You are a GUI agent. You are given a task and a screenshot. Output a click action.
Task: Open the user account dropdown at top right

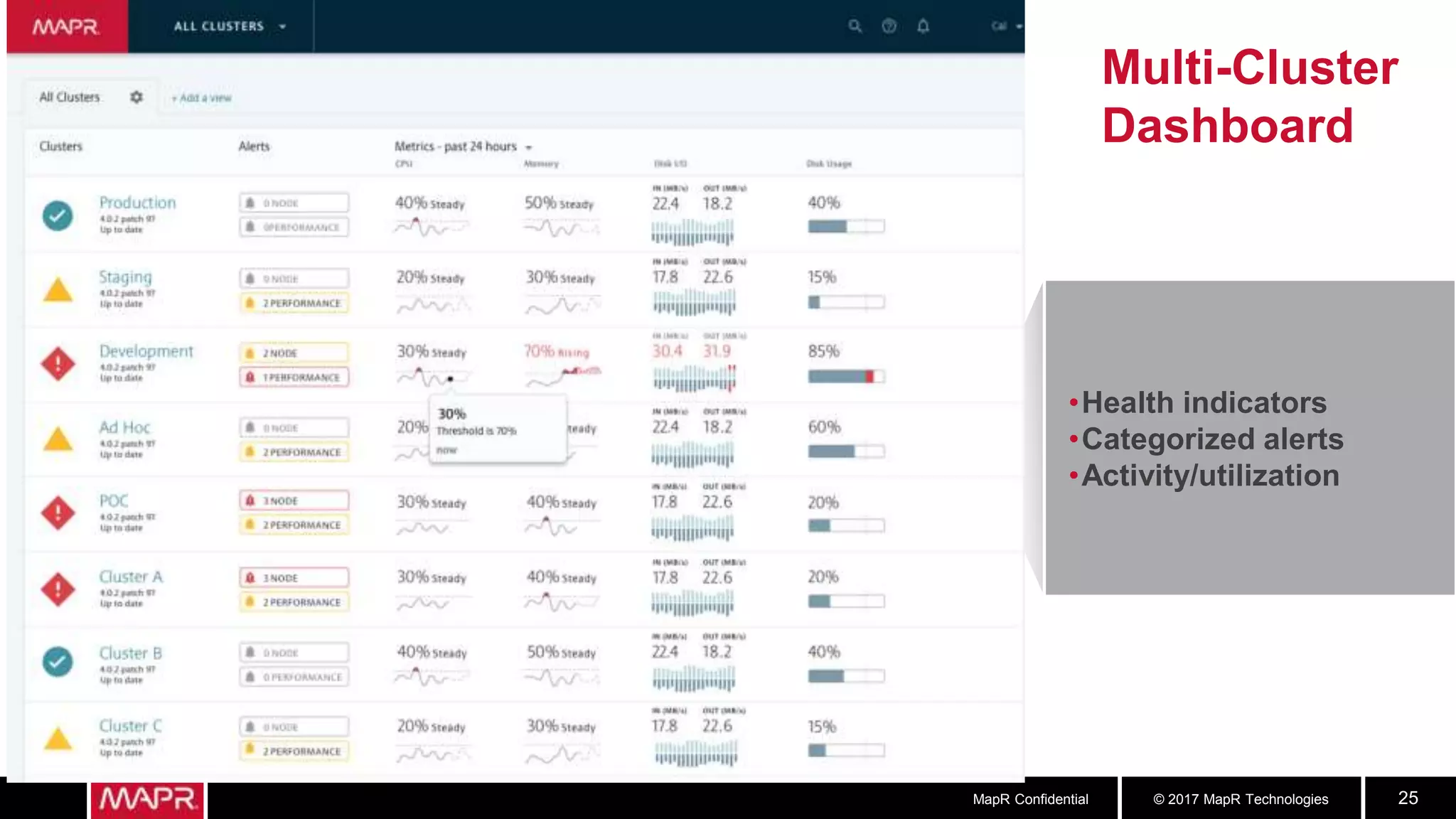pos(1007,26)
